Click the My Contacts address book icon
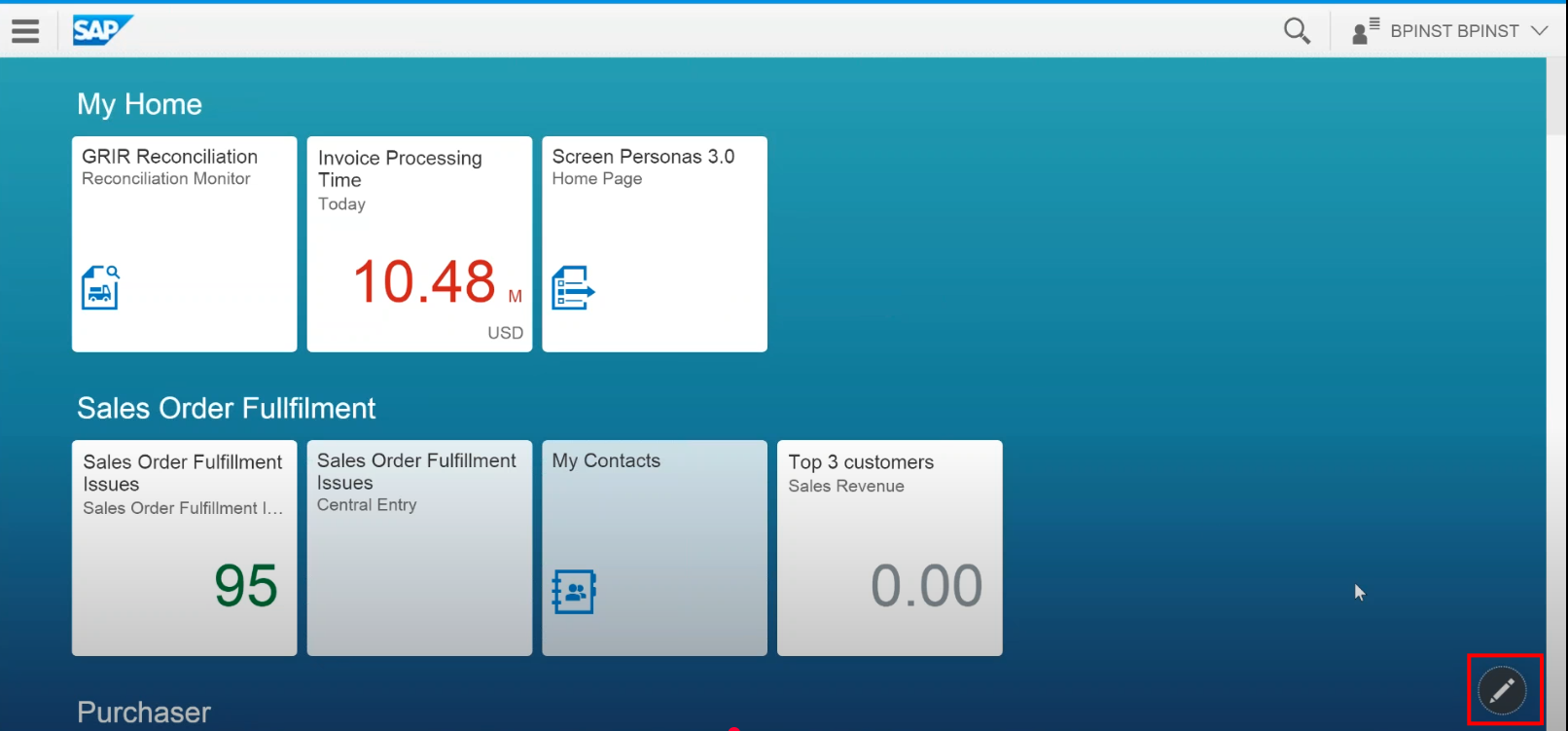 574,591
